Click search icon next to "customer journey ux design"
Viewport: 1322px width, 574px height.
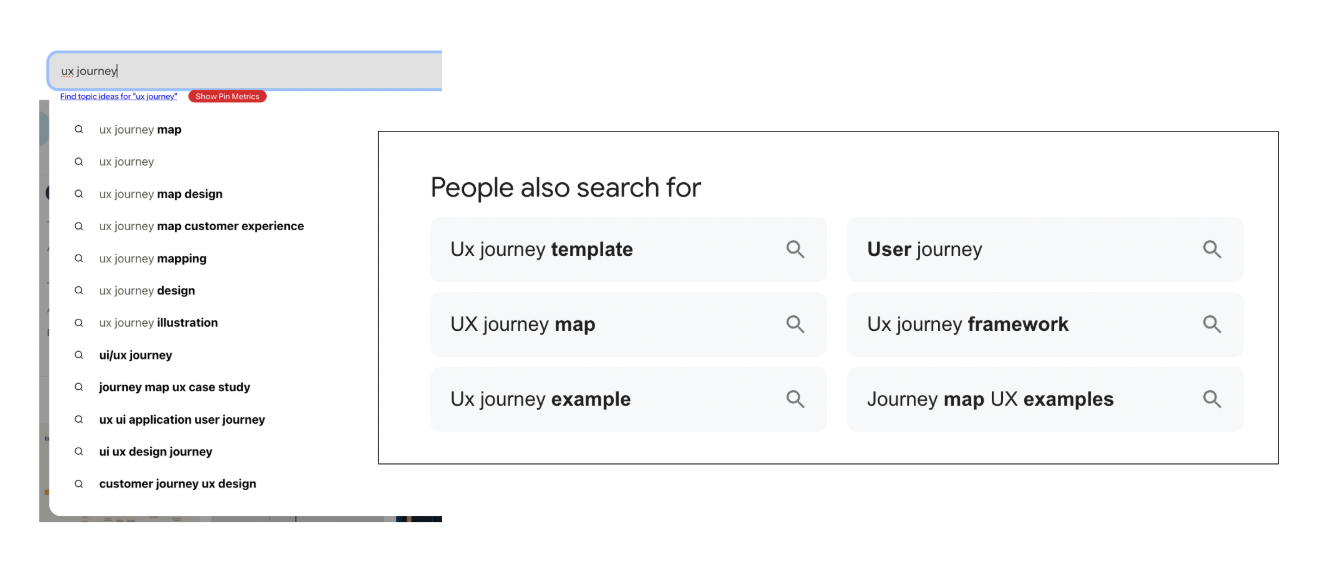[x=79, y=484]
